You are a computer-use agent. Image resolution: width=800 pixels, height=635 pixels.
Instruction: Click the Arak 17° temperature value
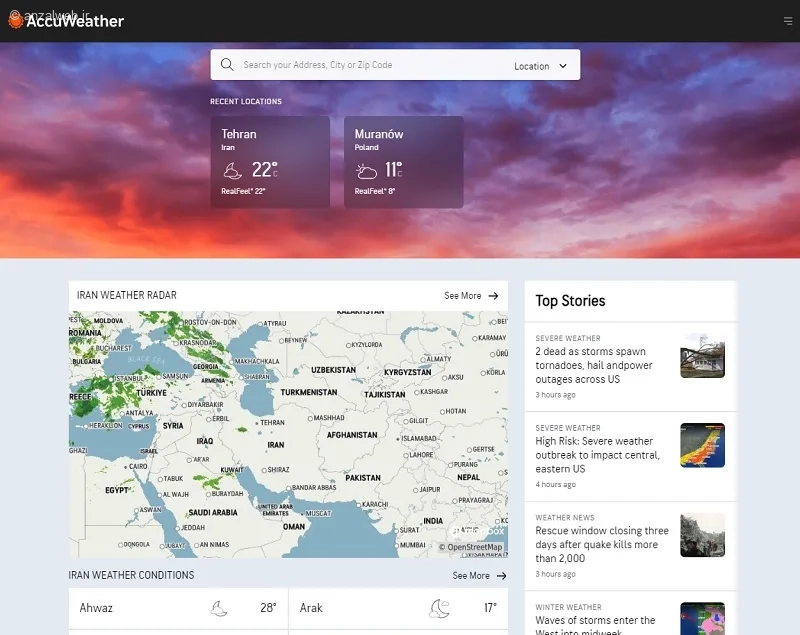490,608
